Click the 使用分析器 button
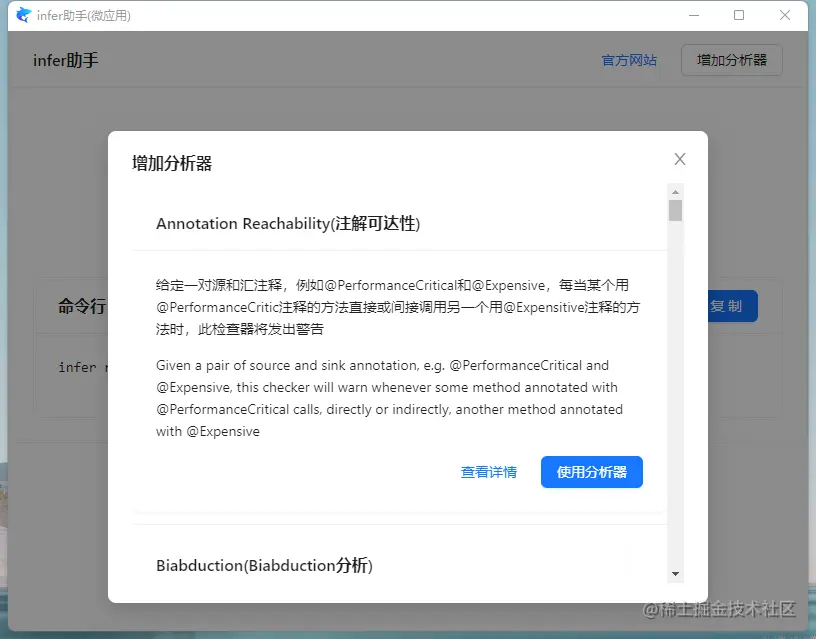Image resolution: width=816 pixels, height=639 pixels. coord(592,472)
